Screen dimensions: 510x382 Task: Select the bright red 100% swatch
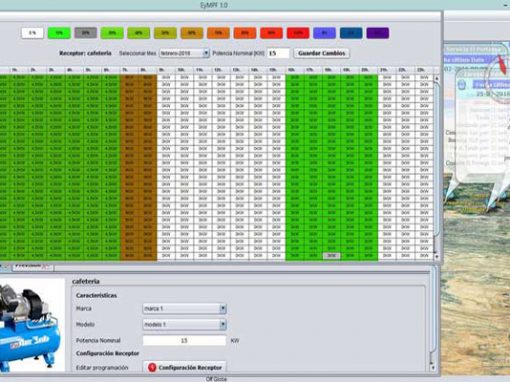298,33
